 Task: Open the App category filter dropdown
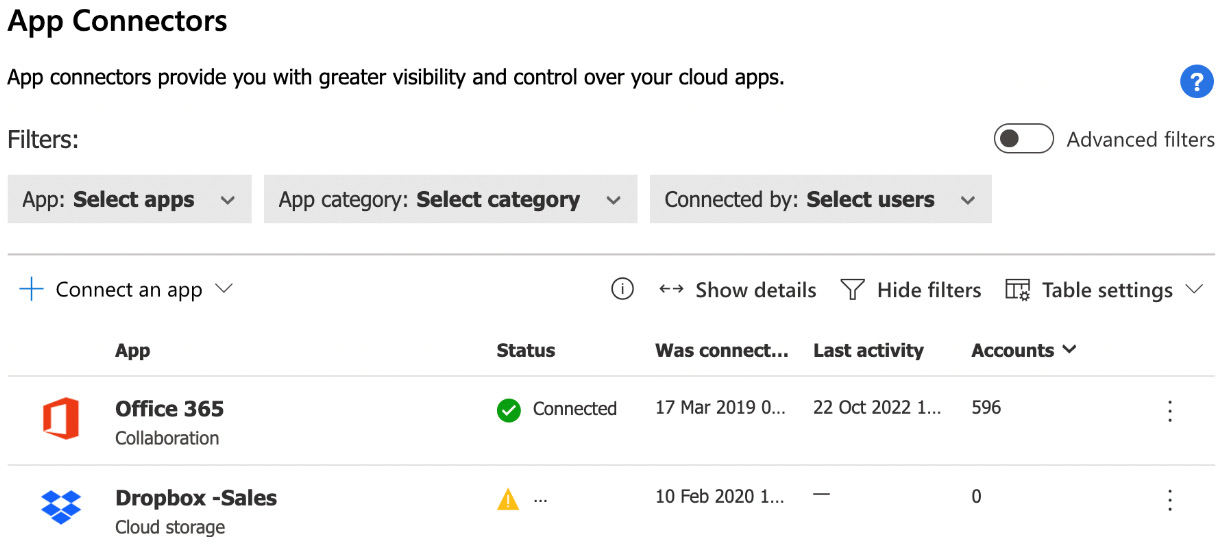click(x=450, y=199)
